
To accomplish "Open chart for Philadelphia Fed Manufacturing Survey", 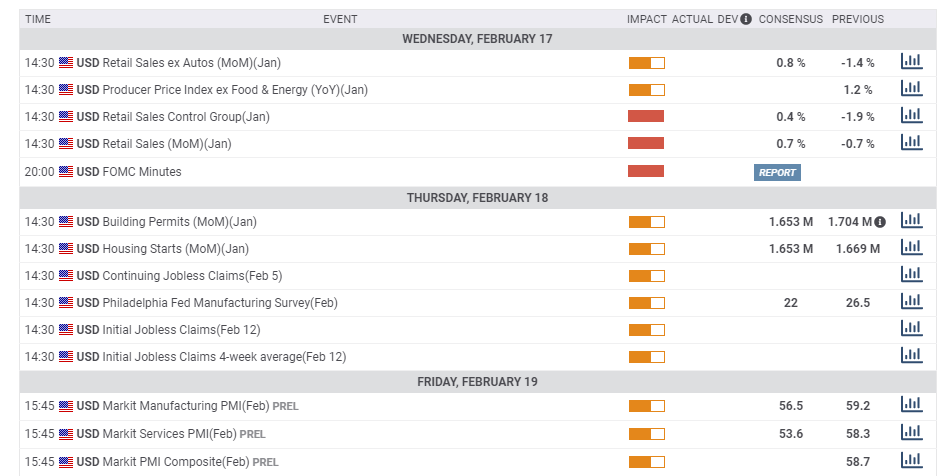I will tap(911, 302).
